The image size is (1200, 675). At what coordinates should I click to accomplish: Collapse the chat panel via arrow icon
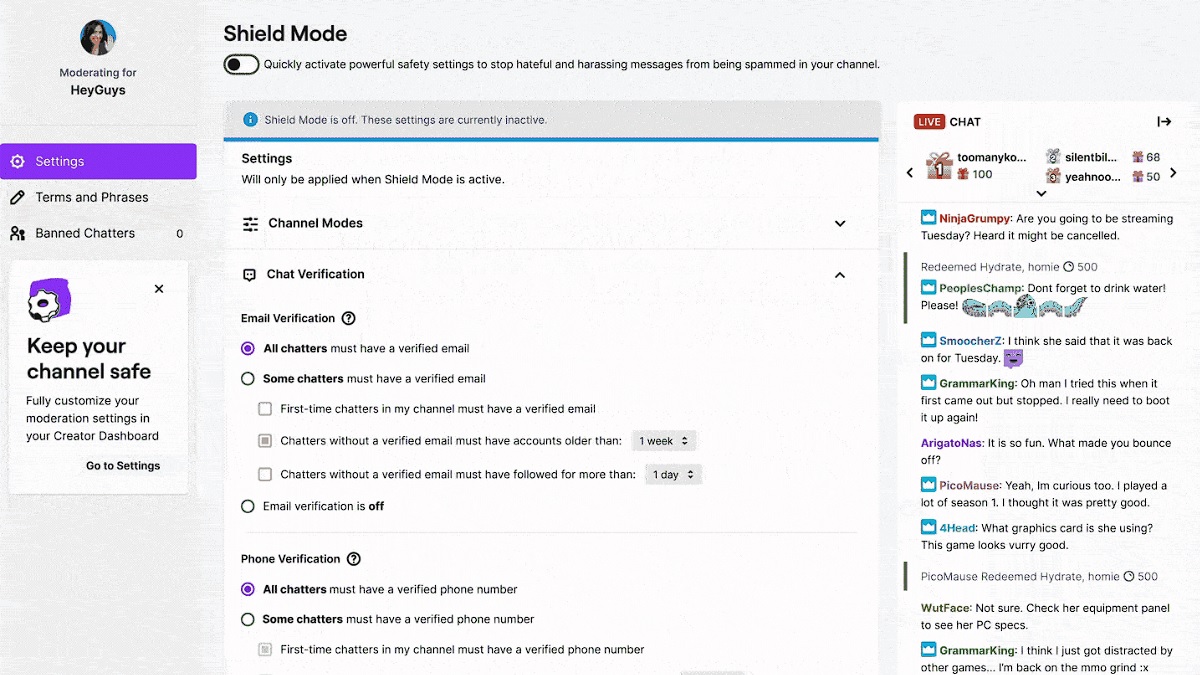click(x=1164, y=121)
